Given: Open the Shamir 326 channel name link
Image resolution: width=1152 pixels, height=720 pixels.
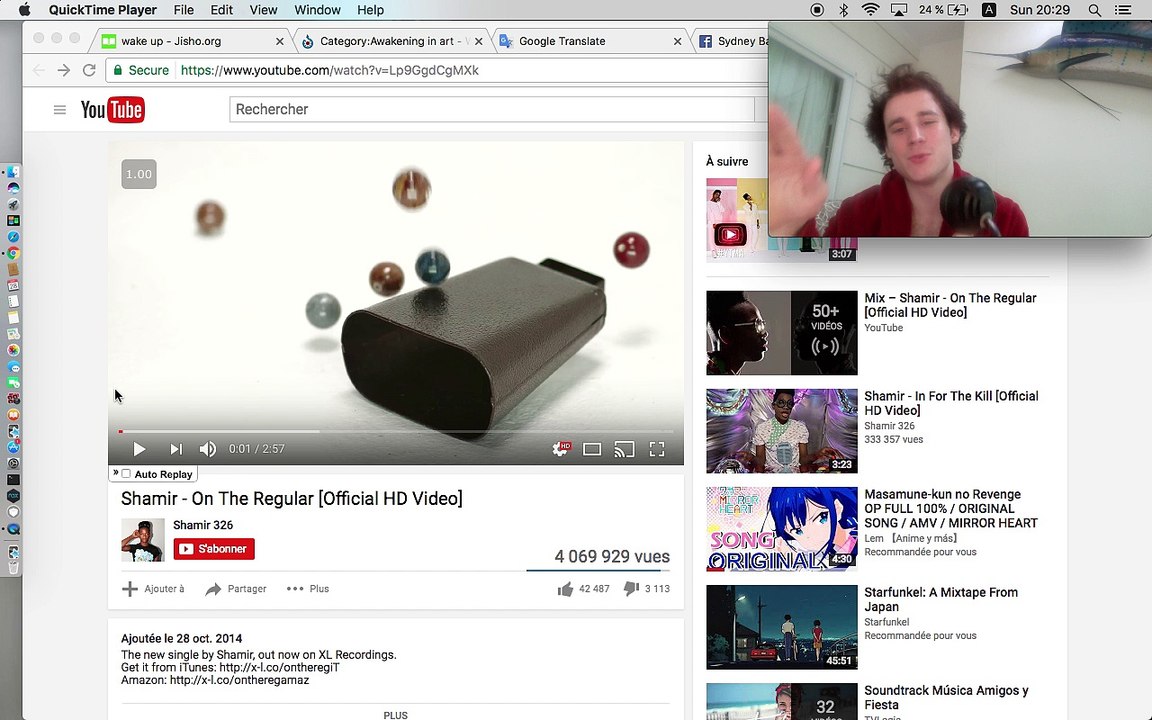Looking at the screenshot, I should pos(203,525).
